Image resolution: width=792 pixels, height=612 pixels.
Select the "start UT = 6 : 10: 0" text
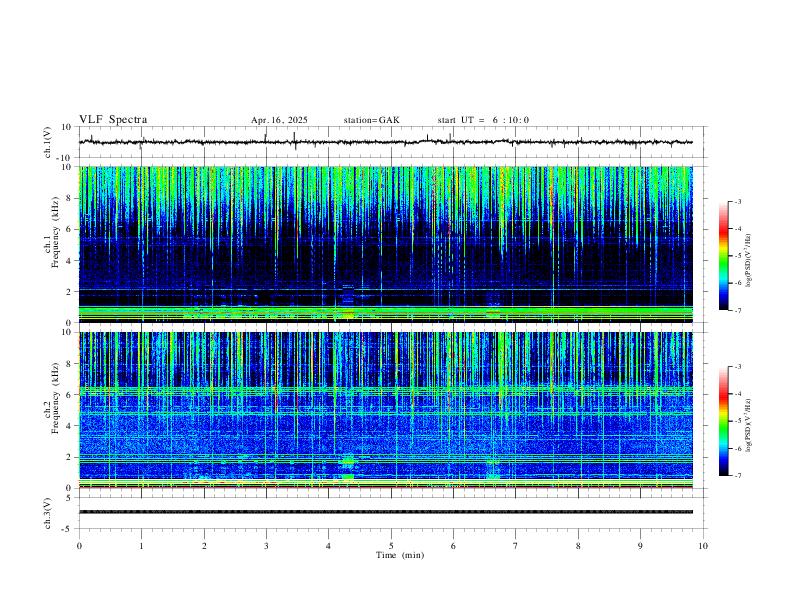[x=483, y=120]
